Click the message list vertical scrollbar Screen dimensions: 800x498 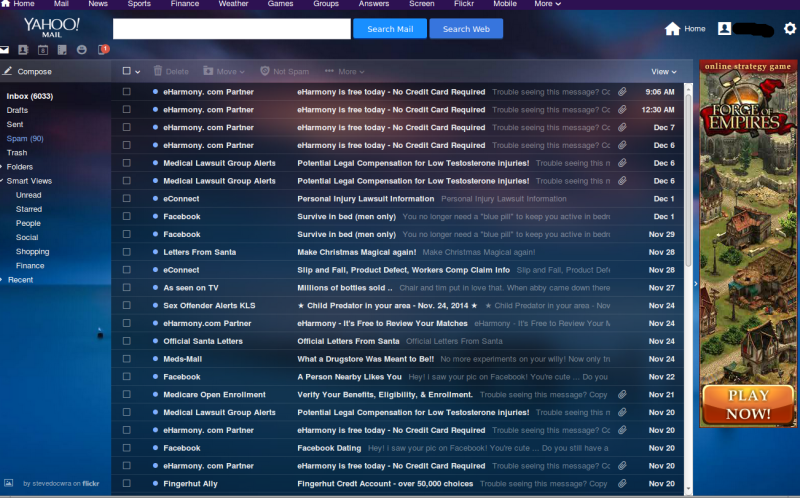point(688,176)
